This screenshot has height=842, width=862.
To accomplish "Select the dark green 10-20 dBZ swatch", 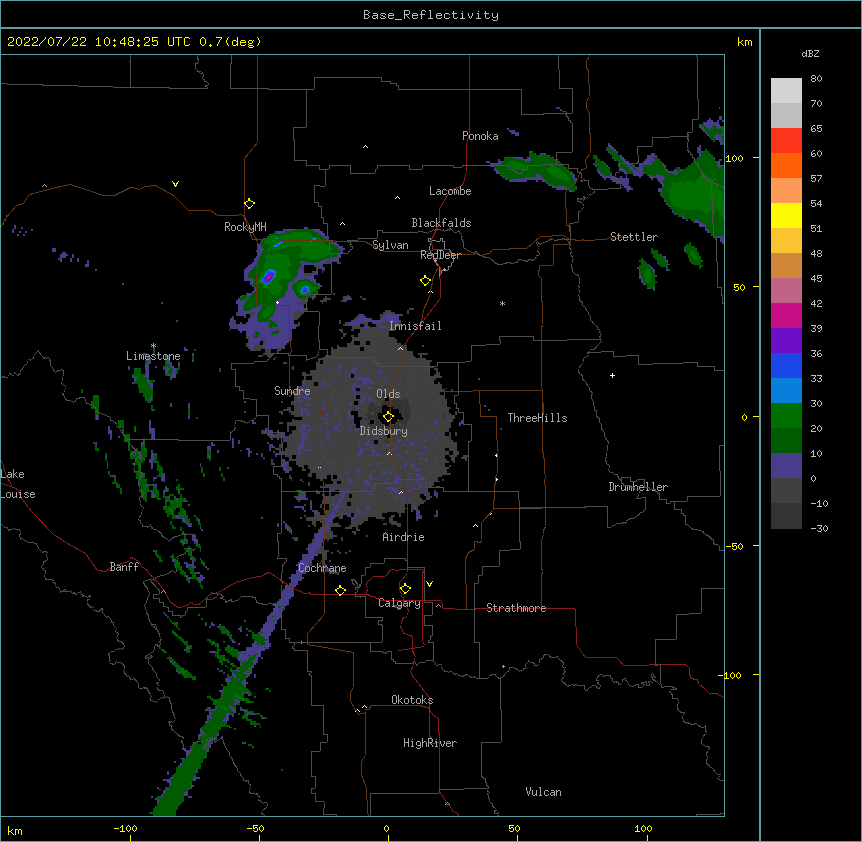I will pos(786,440).
